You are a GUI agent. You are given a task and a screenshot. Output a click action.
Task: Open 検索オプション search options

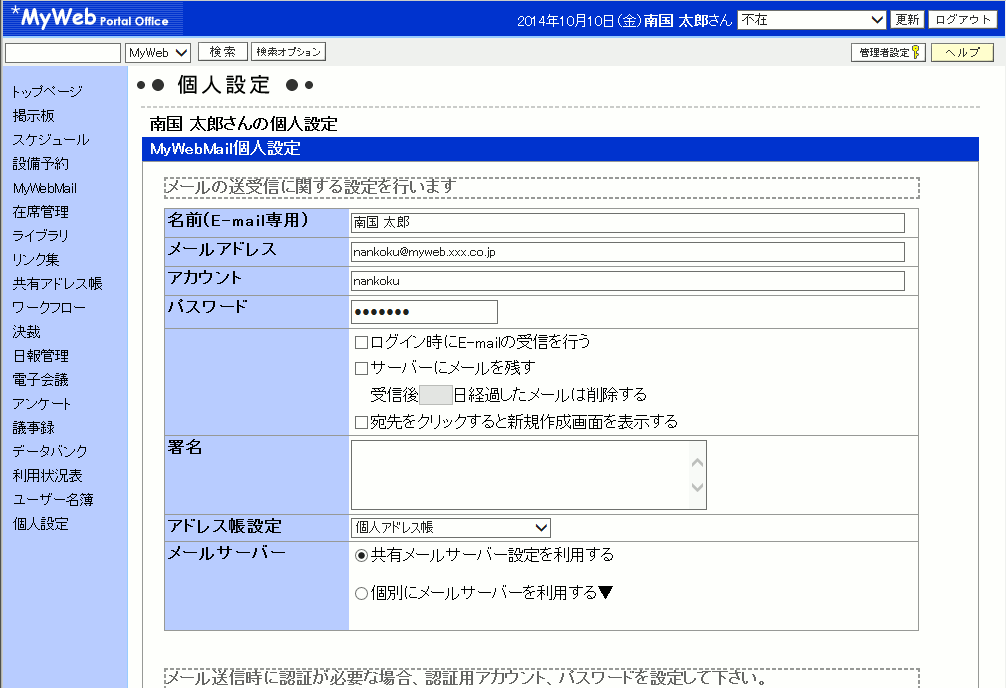[288, 51]
